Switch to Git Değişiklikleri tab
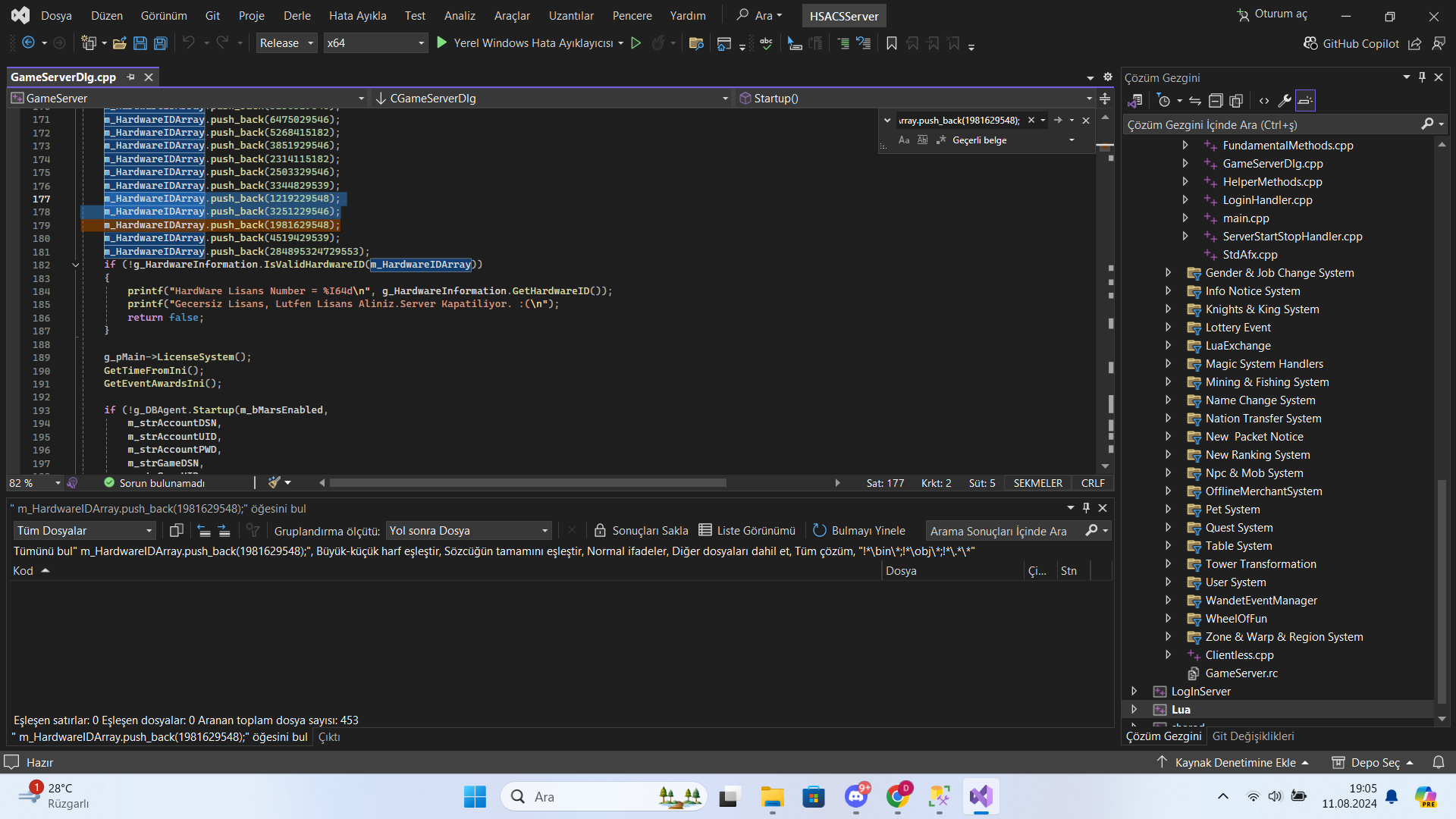 point(1253,736)
